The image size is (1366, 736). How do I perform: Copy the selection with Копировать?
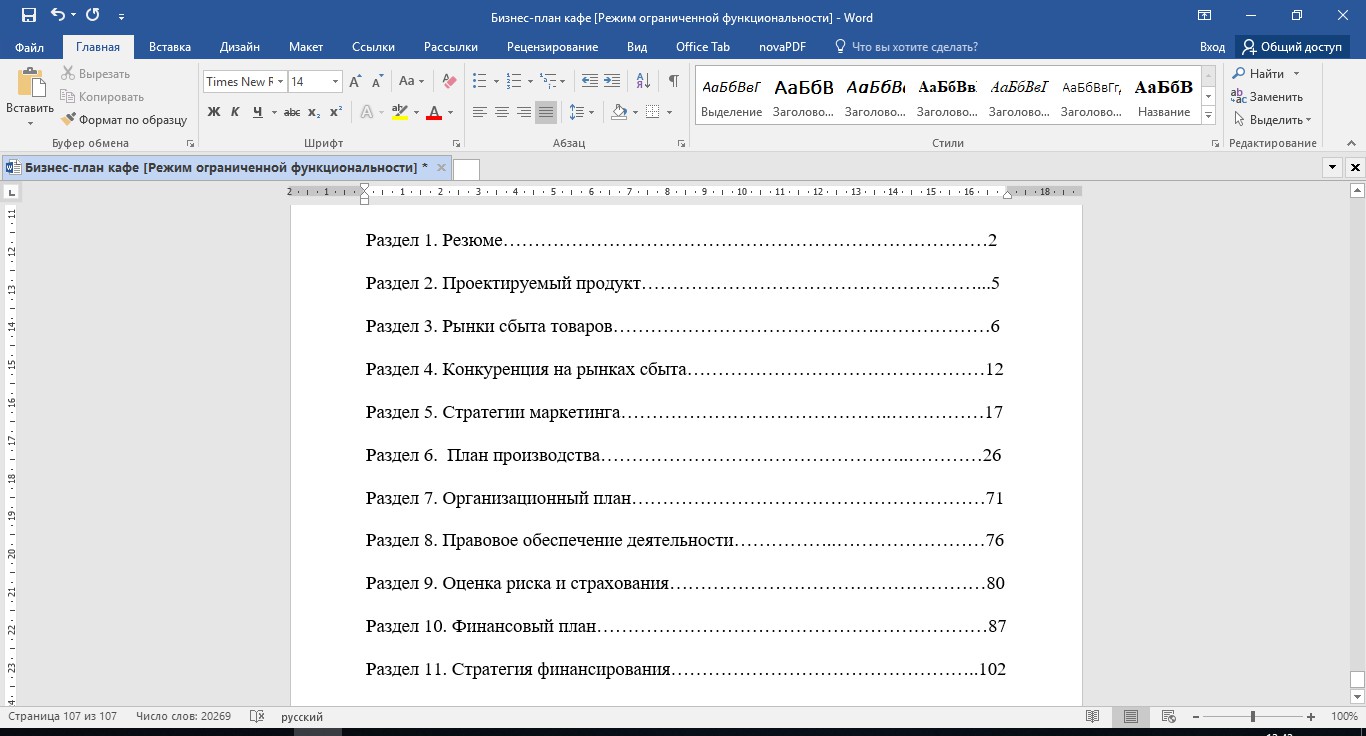point(102,97)
